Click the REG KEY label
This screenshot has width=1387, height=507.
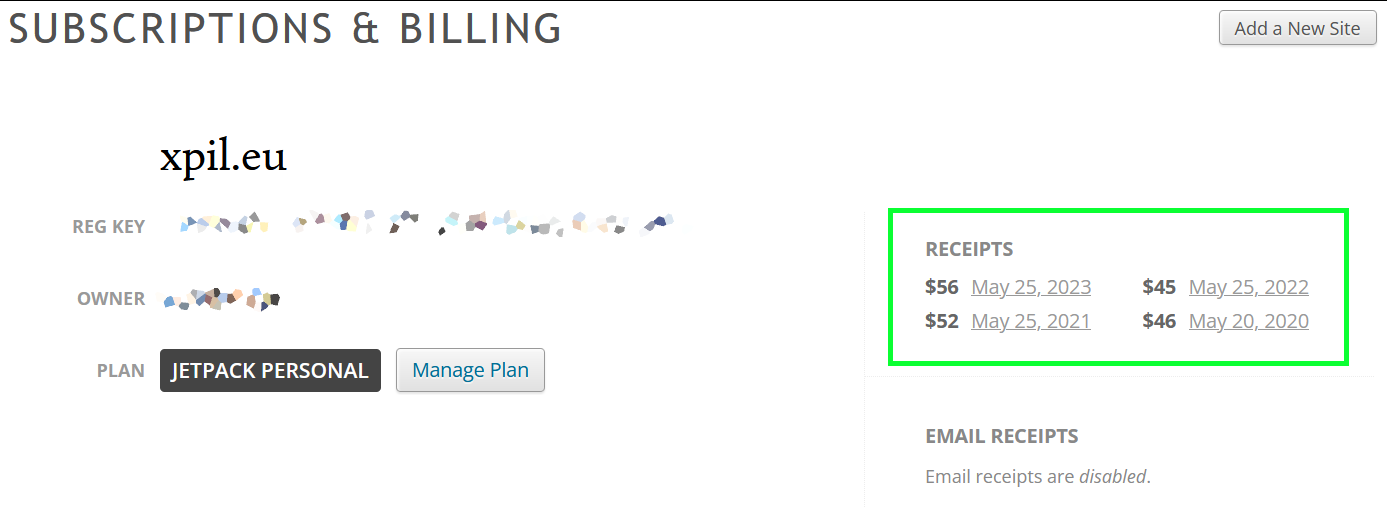point(109,227)
